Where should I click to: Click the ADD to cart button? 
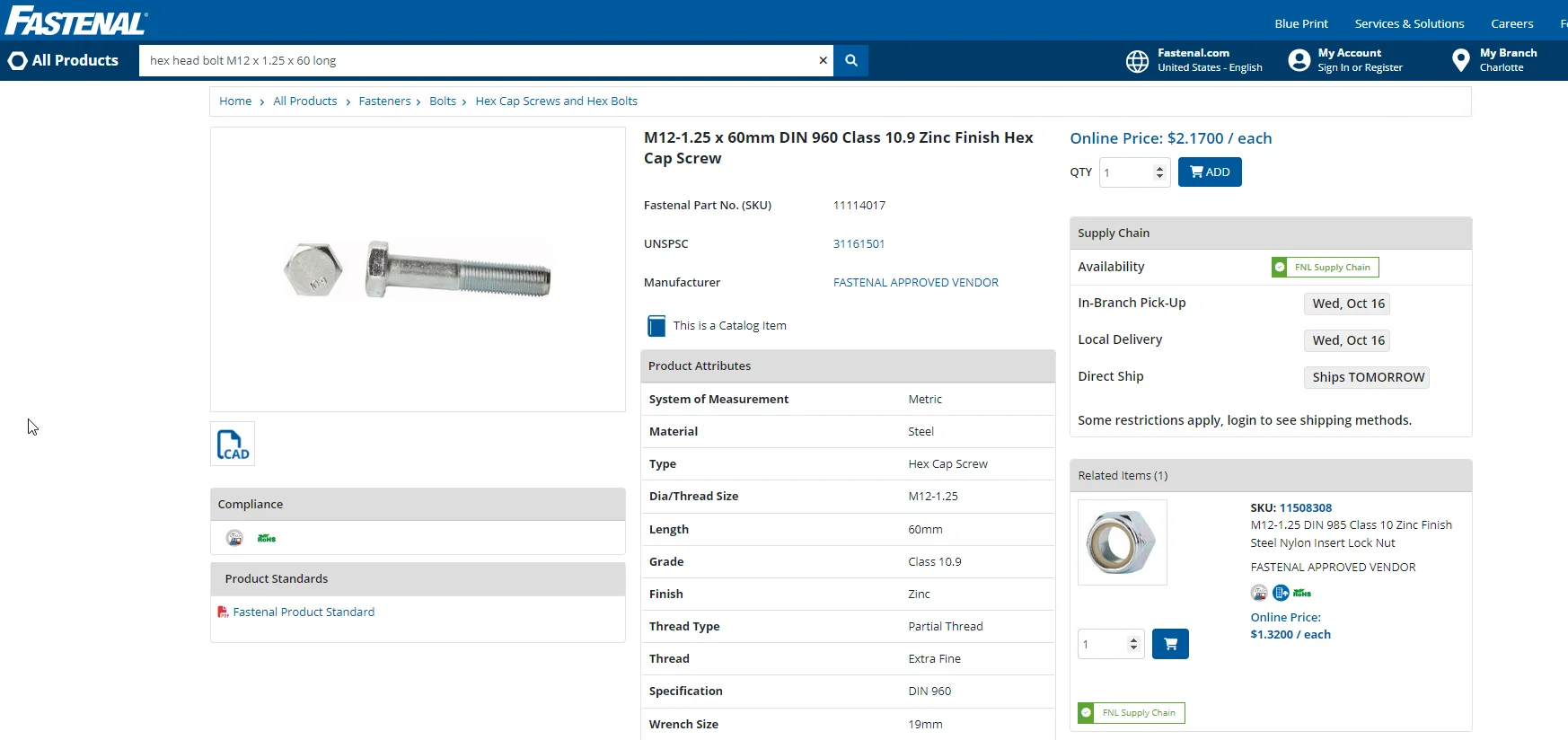(1209, 172)
